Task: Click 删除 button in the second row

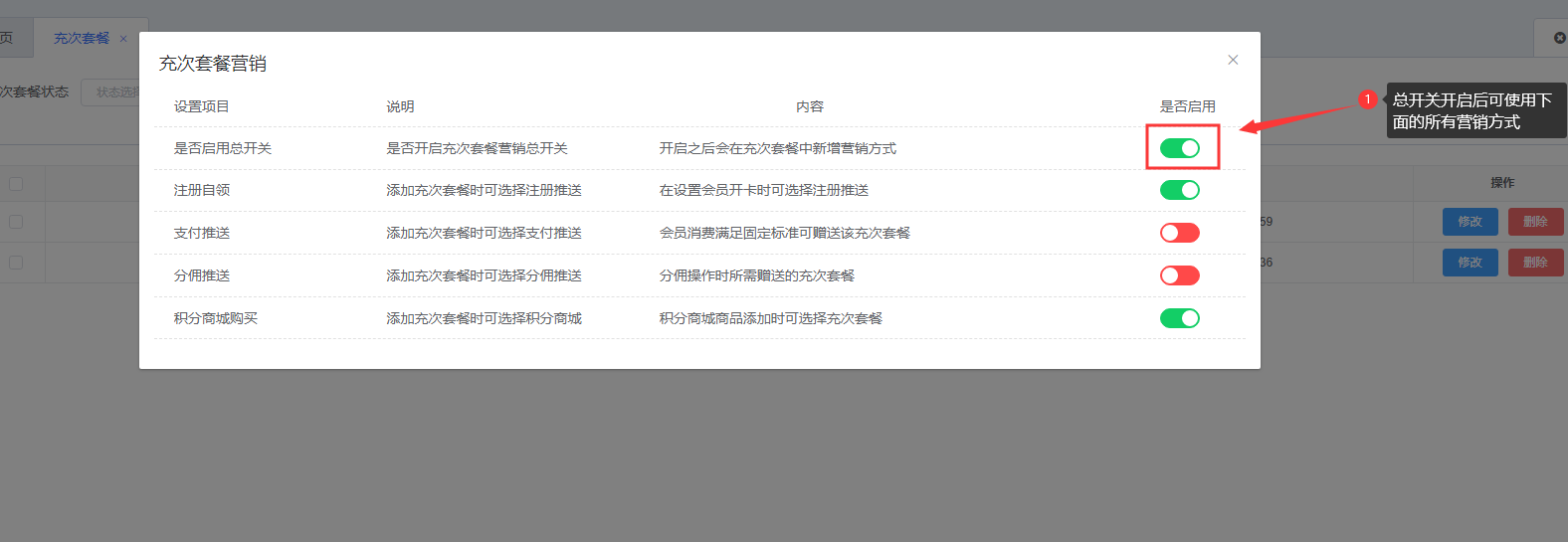Action: [1535, 263]
